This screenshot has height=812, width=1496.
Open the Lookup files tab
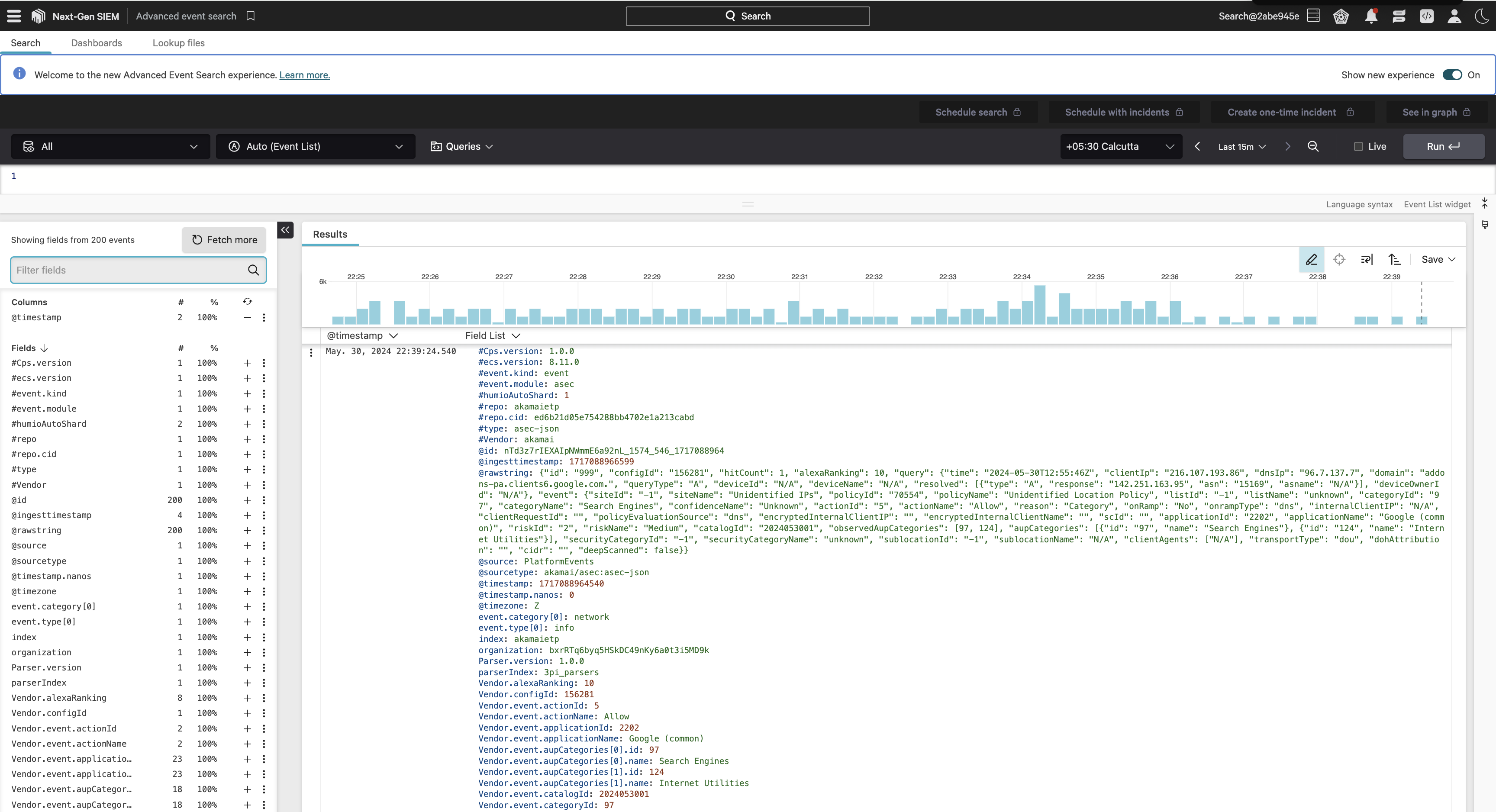[178, 43]
